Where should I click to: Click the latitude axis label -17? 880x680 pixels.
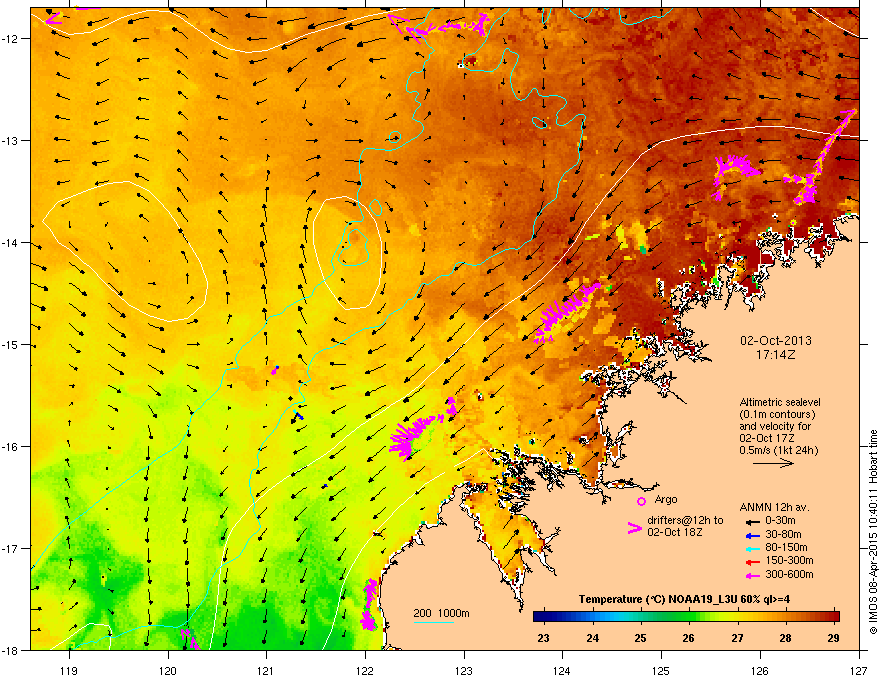click(10, 548)
